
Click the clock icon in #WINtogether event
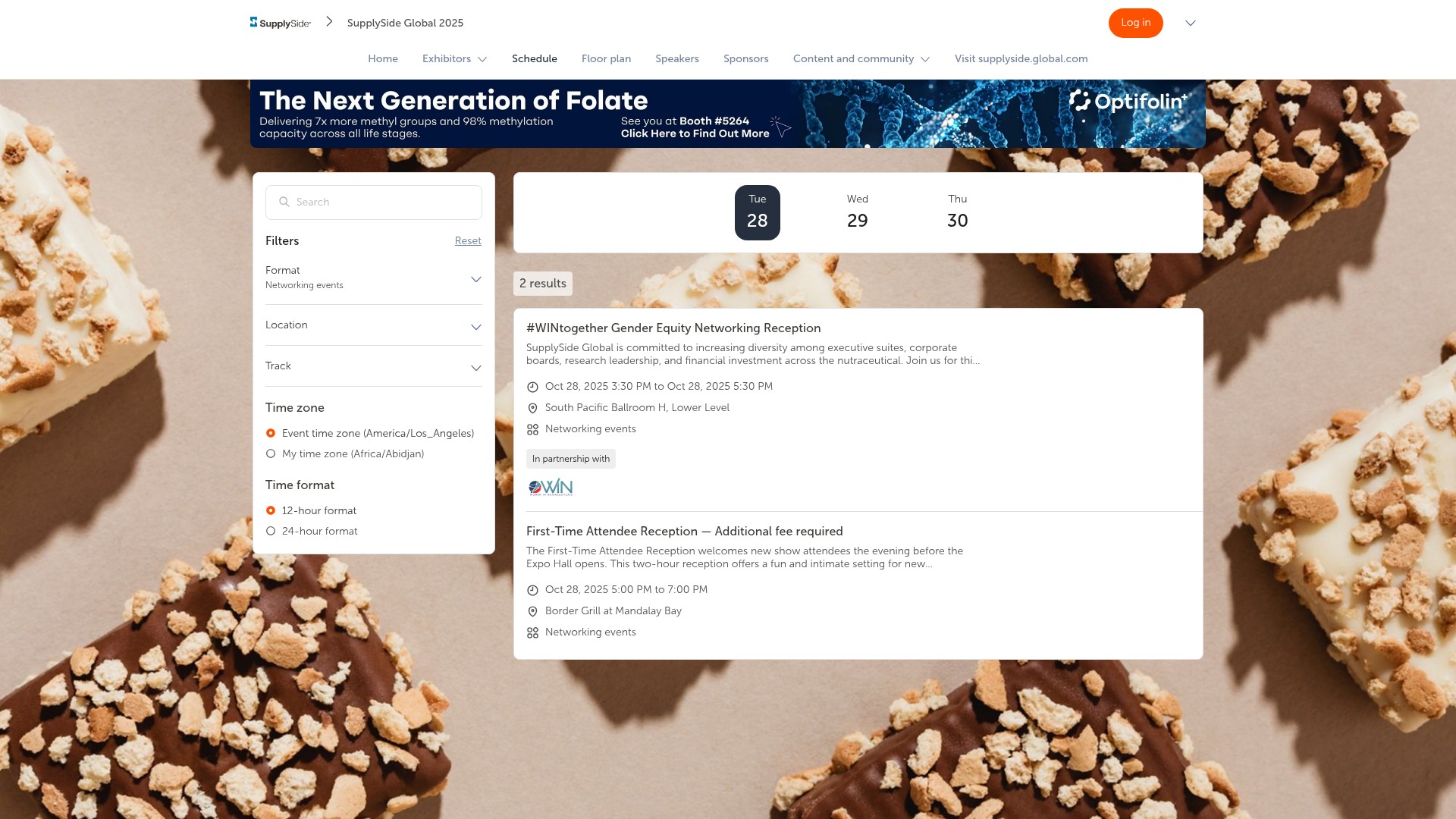tap(532, 387)
